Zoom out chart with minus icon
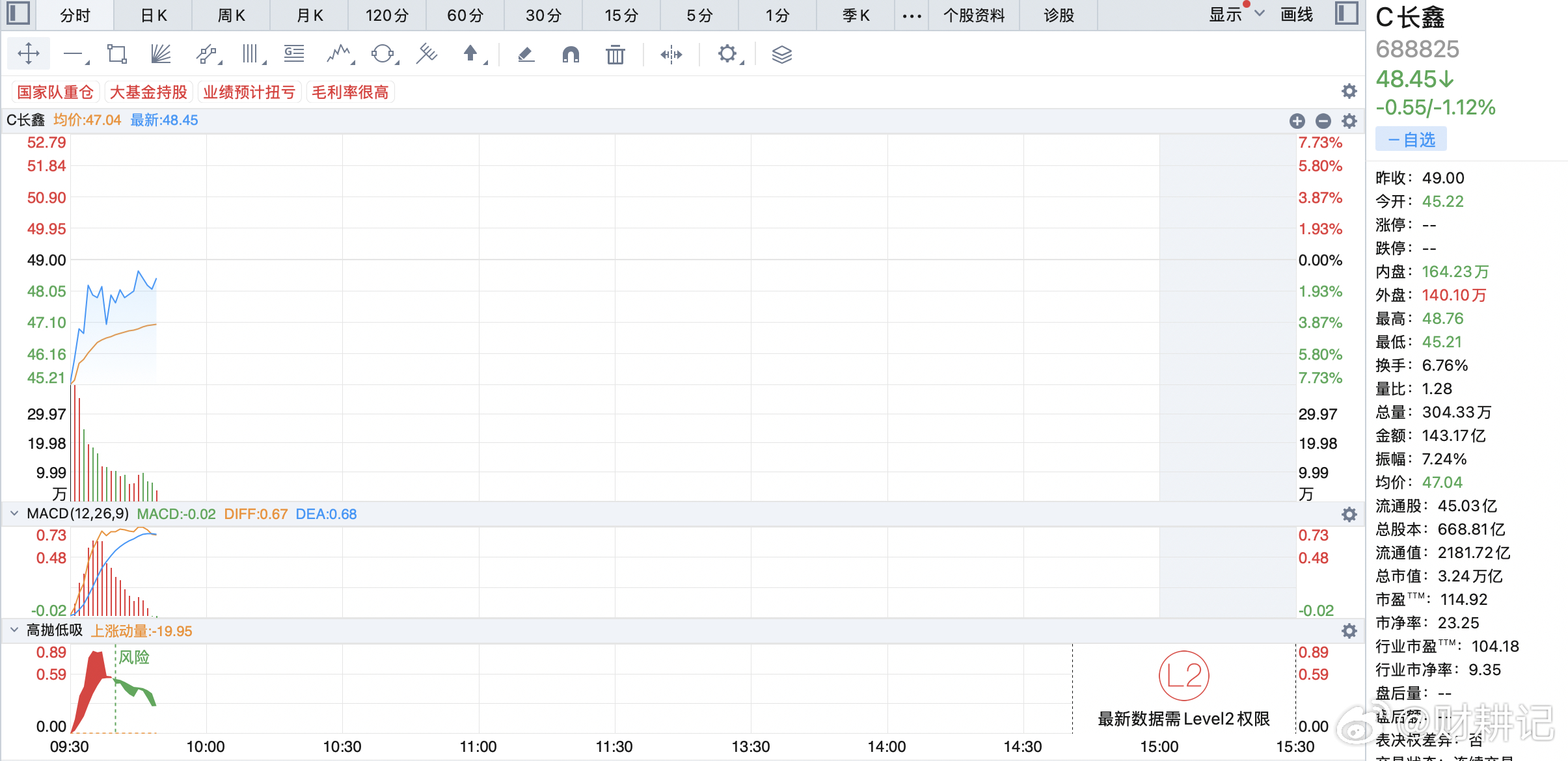The width and height of the screenshot is (1568, 761). pos(1323,121)
